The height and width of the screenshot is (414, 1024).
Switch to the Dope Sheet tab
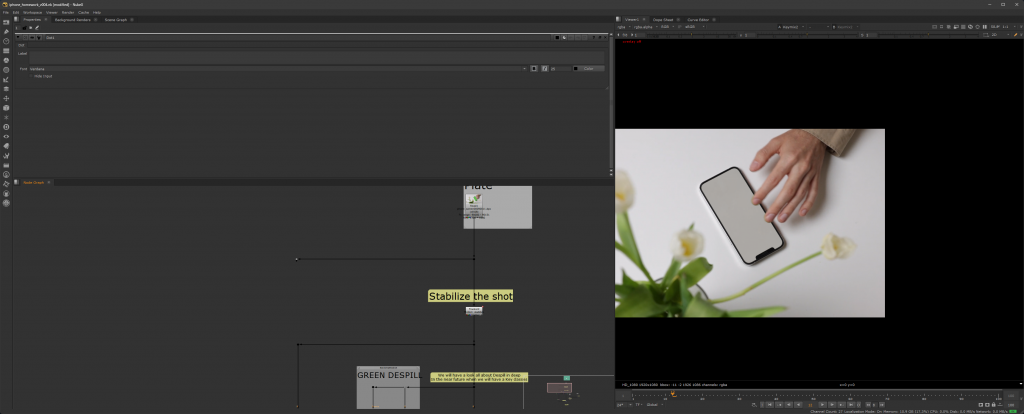(x=663, y=20)
